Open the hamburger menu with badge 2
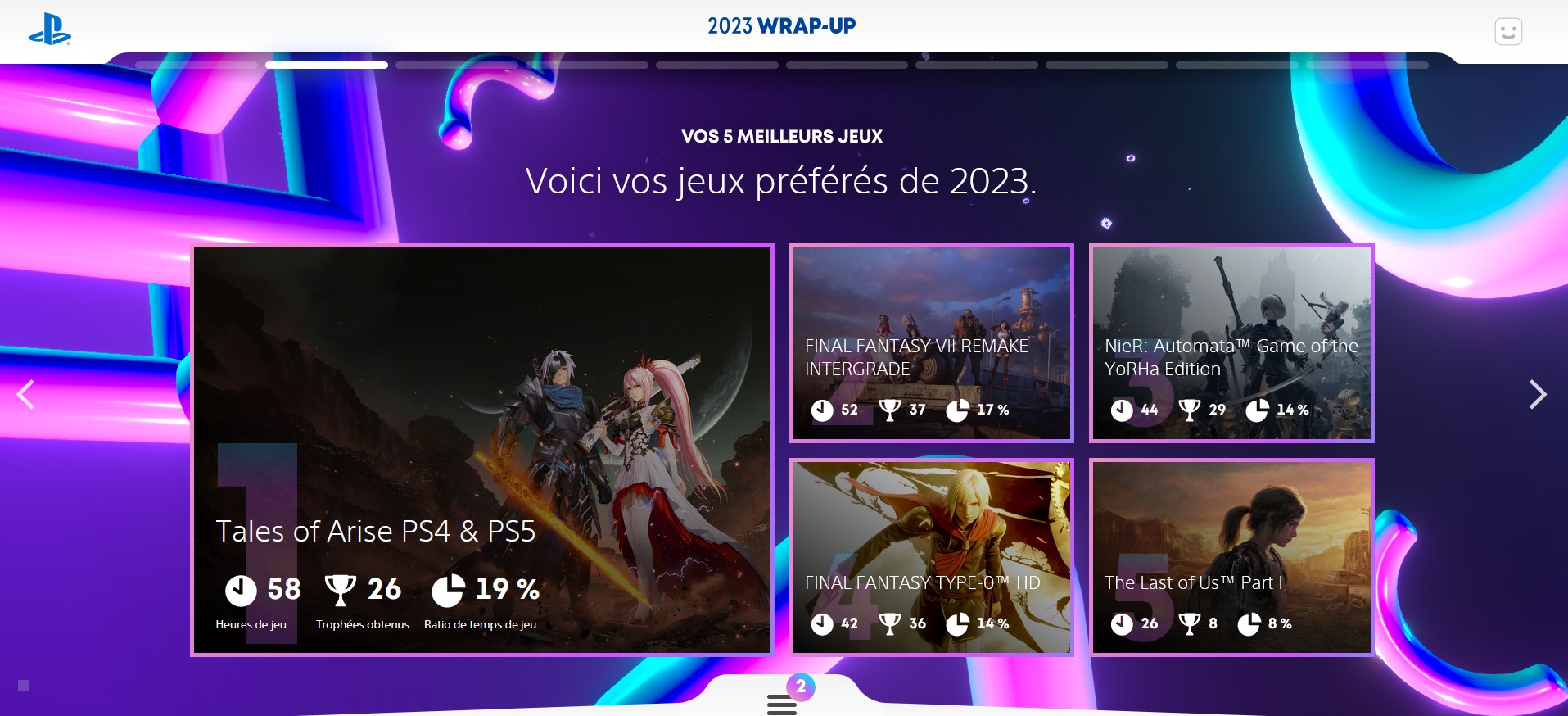This screenshot has height=716, width=1568. pyautogui.click(x=782, y=704)
